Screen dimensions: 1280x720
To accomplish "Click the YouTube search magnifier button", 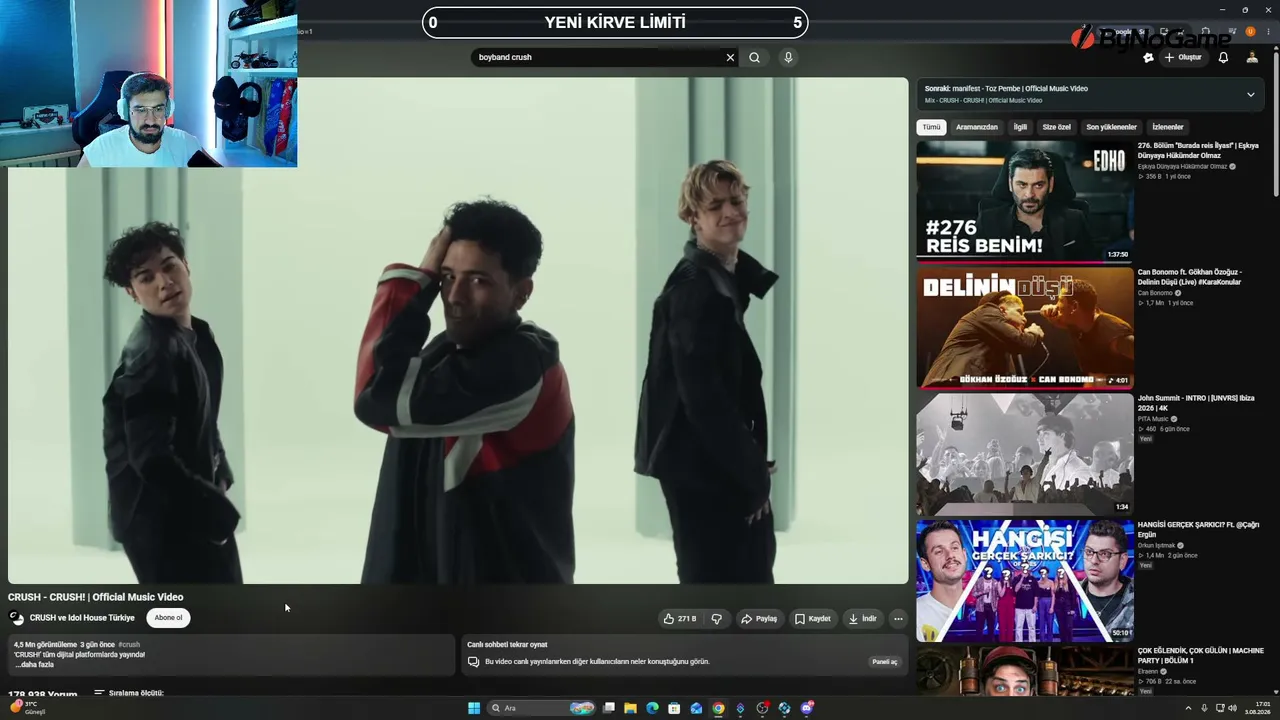I will coord(754,57).
